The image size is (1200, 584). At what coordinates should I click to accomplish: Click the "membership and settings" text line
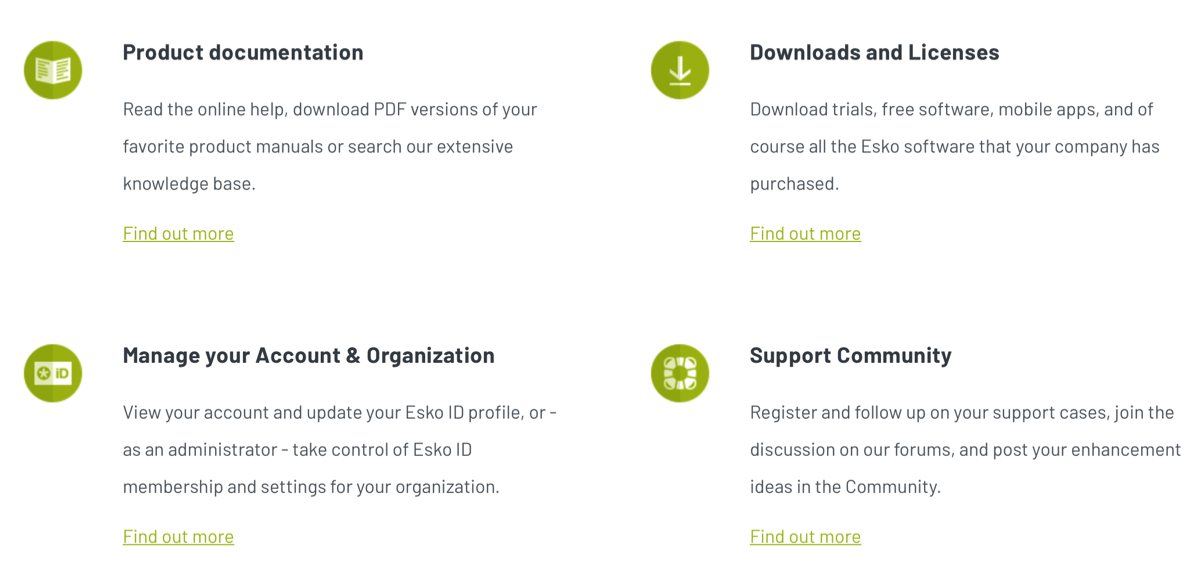310,487
